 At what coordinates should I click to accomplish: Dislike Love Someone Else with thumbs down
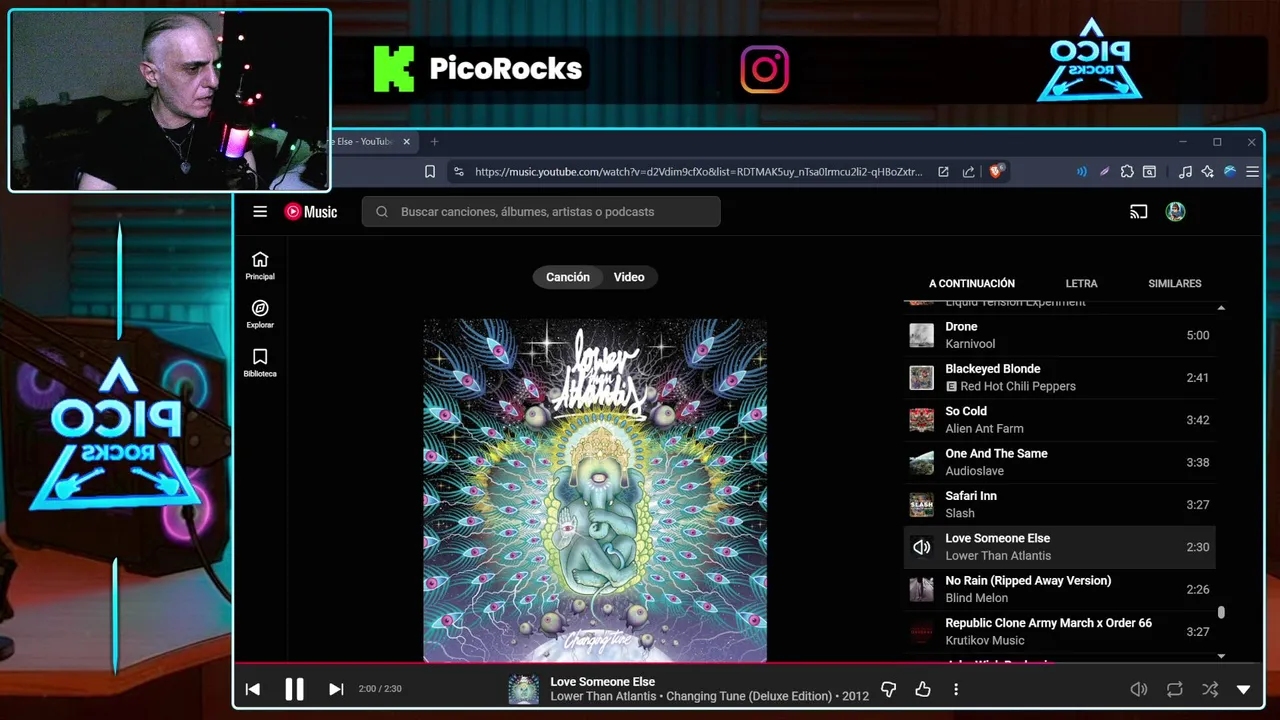(x=888, y=689)
